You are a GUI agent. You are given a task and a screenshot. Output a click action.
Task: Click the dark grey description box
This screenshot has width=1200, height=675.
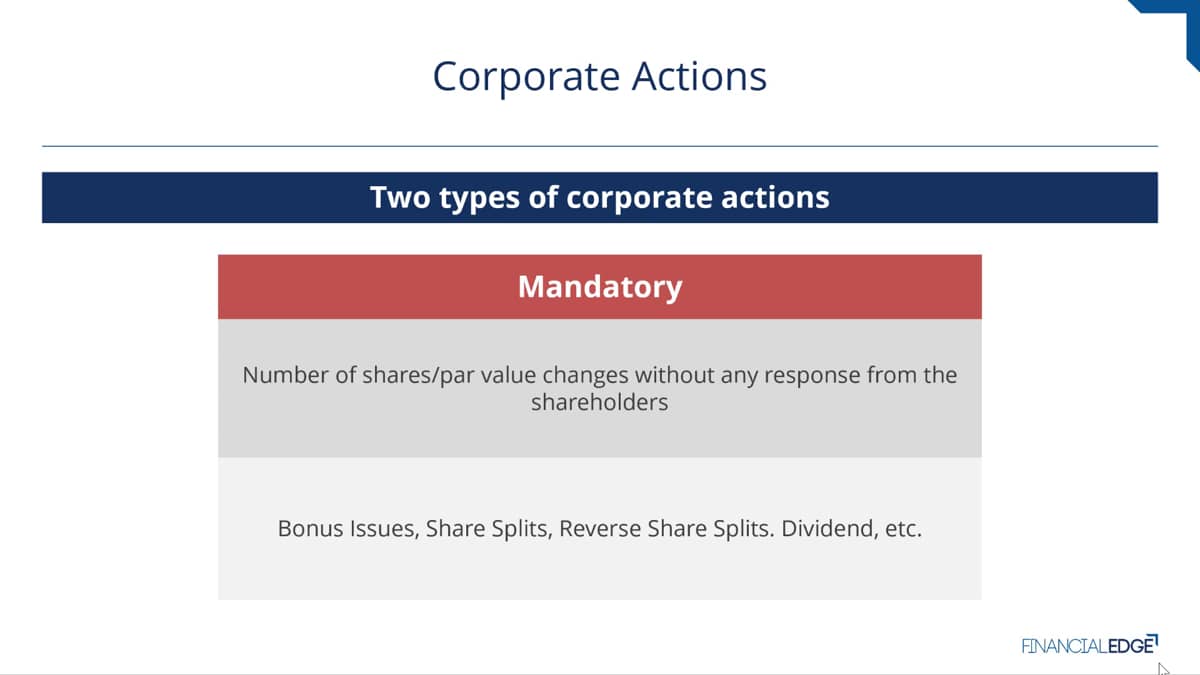pyautogui.click(x=600, y=388)
